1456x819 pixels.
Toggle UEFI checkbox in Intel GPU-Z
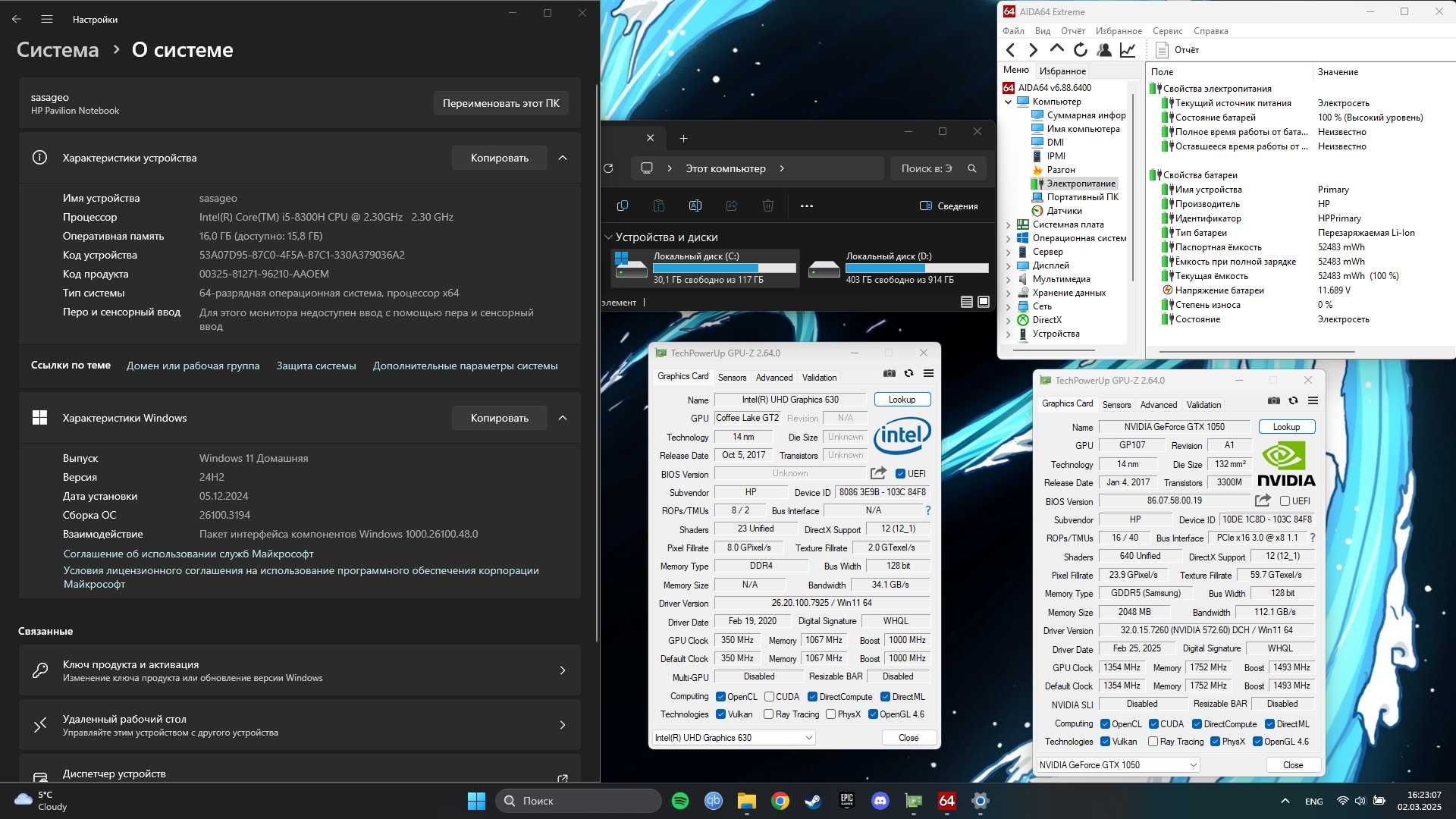pos(900,474)
